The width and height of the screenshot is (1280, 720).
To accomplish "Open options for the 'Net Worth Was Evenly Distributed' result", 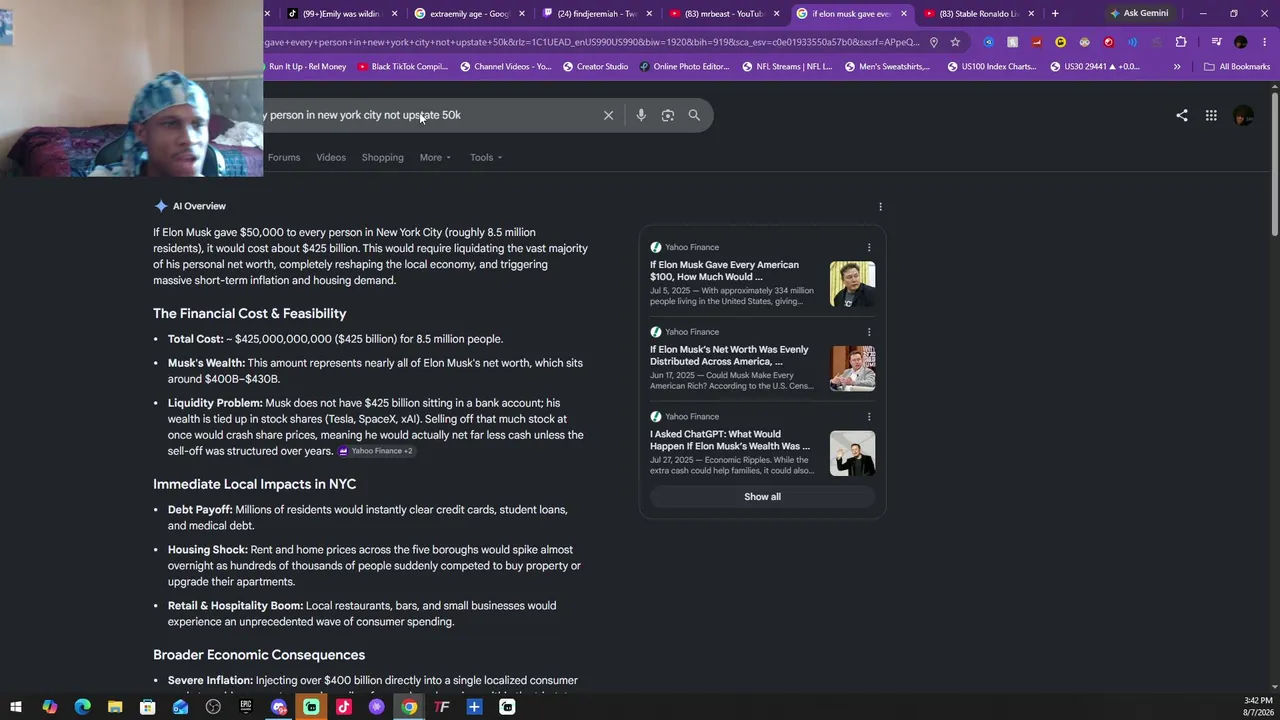I will [x=869, y=332].
